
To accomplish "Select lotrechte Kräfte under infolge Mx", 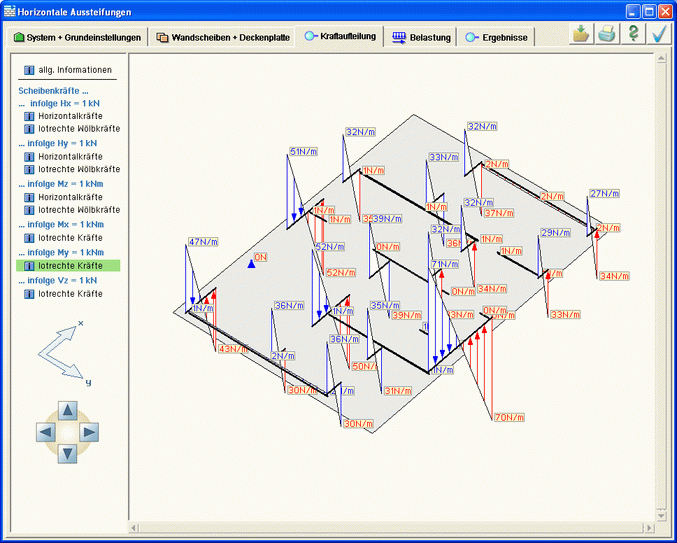I will point(70,238).
